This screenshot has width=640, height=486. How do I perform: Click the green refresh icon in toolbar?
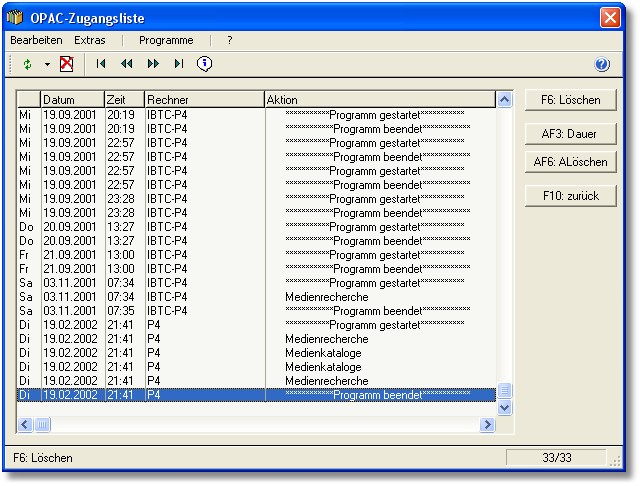[x=28, y=64]
